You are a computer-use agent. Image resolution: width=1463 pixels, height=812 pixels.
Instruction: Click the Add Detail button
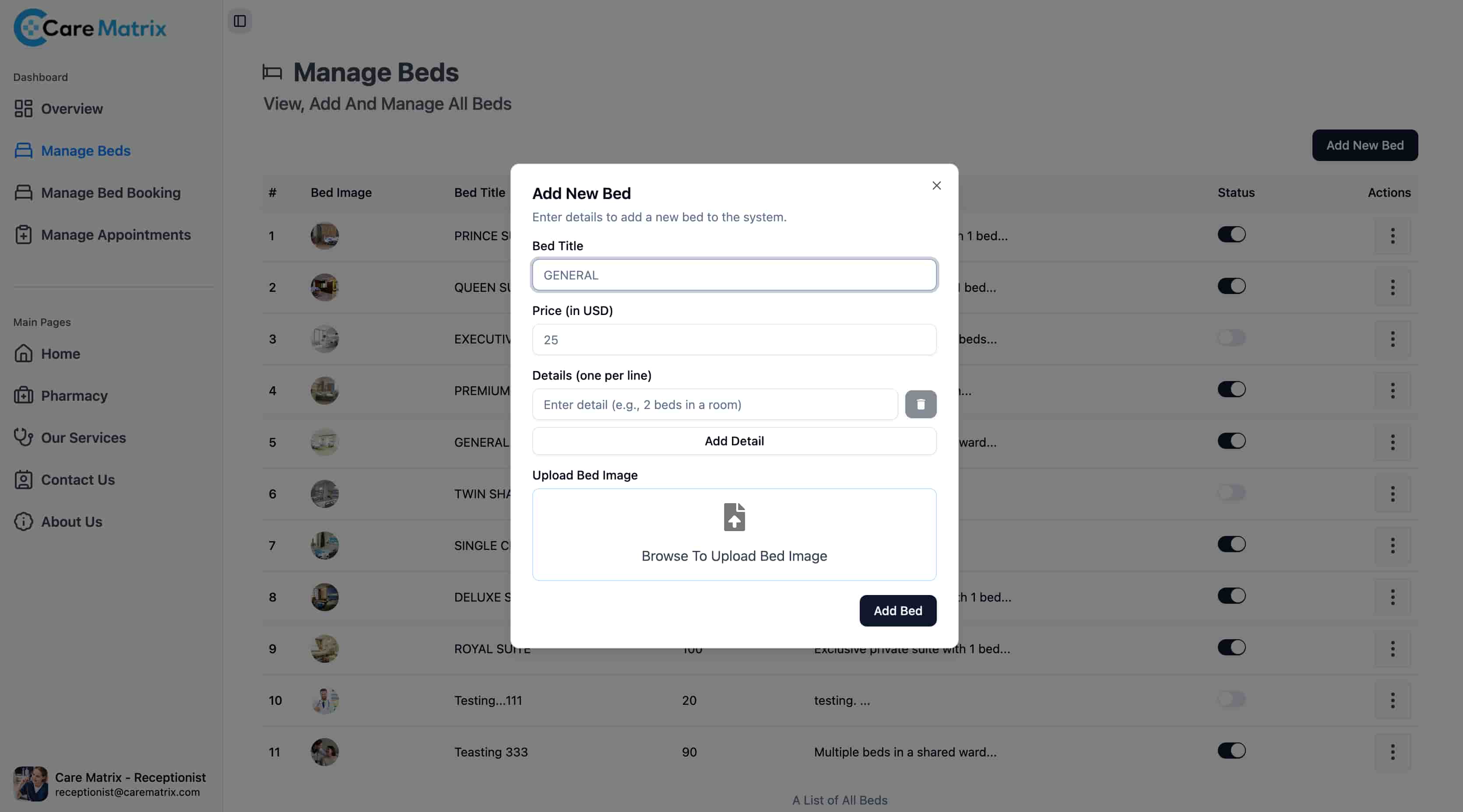pyautogui.click(x=734, y=441)
